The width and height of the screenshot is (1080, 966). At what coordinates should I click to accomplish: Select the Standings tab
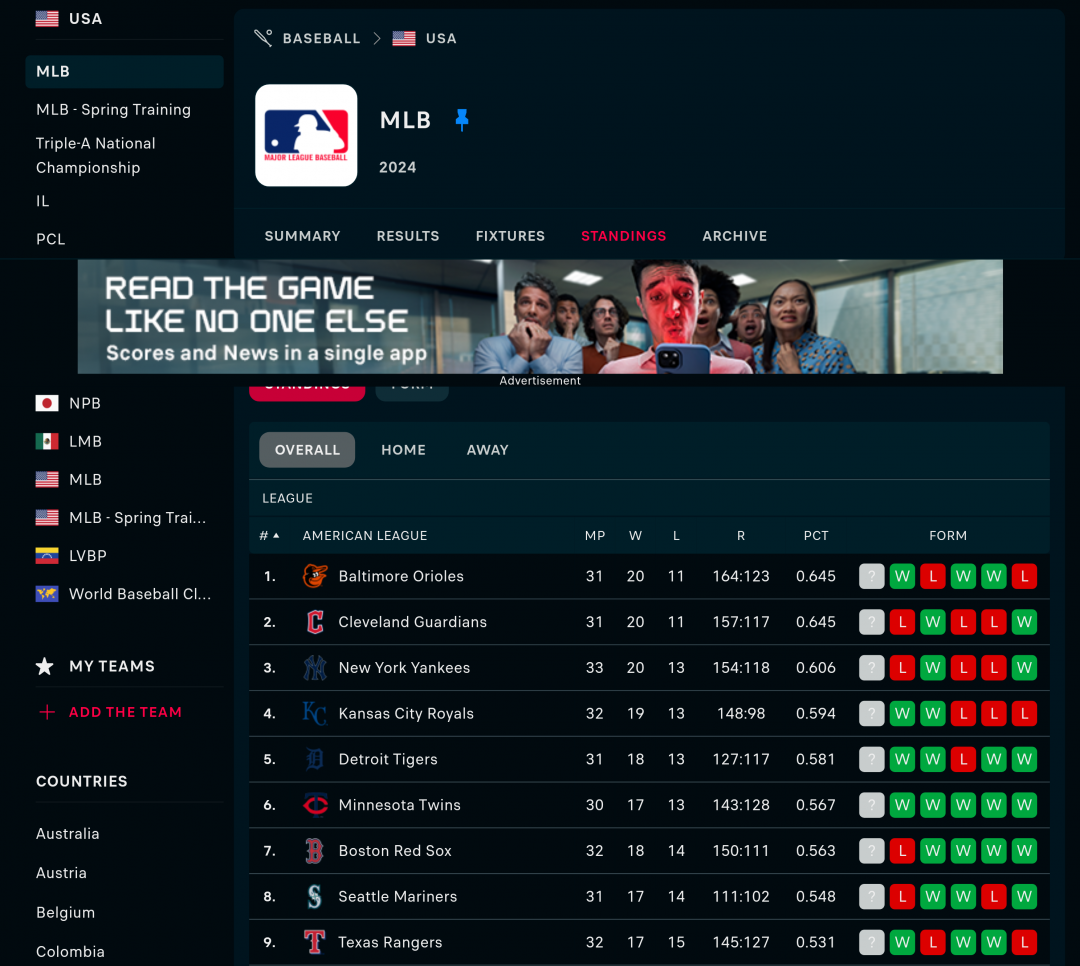point(623,236)
